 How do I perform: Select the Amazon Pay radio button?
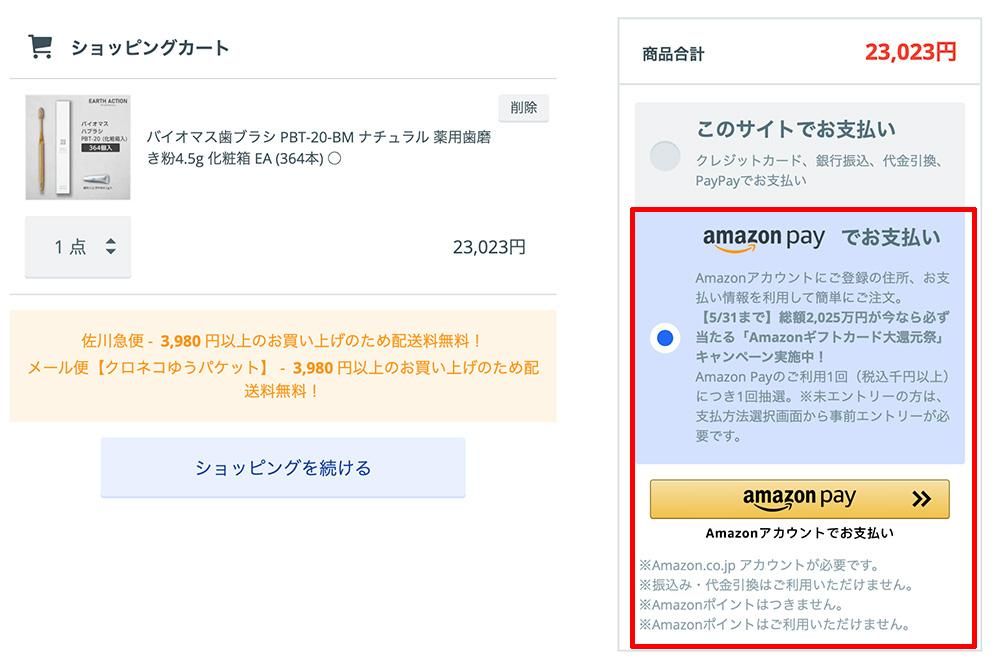[x=665, y=337]
